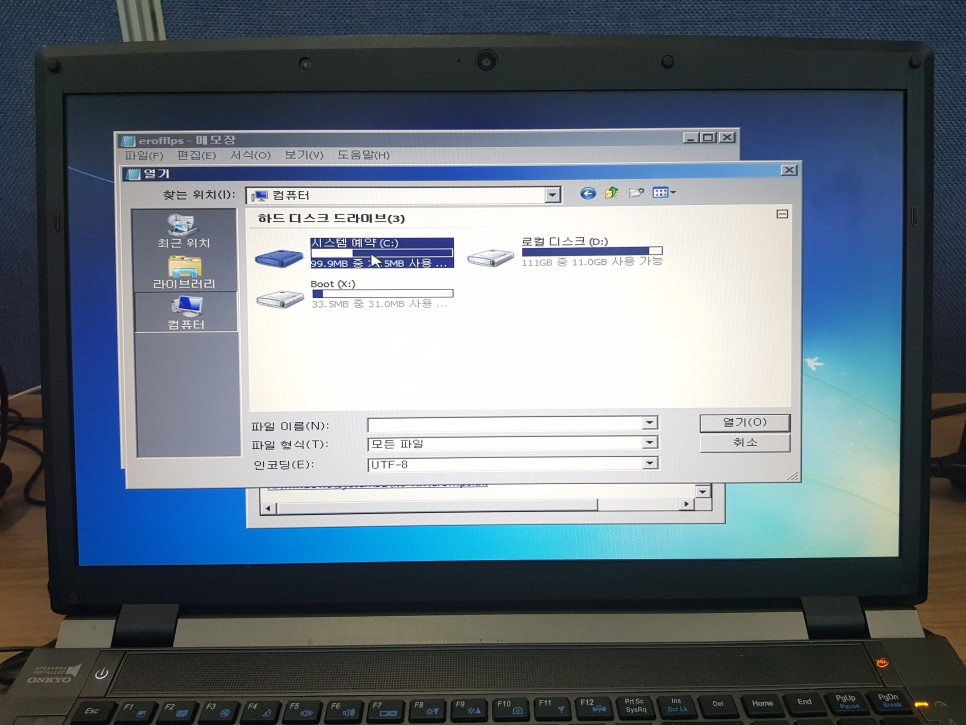966x725 pixels.
Task: Select 컴퓨터 in the places sidebar
Action: point(185,312)
